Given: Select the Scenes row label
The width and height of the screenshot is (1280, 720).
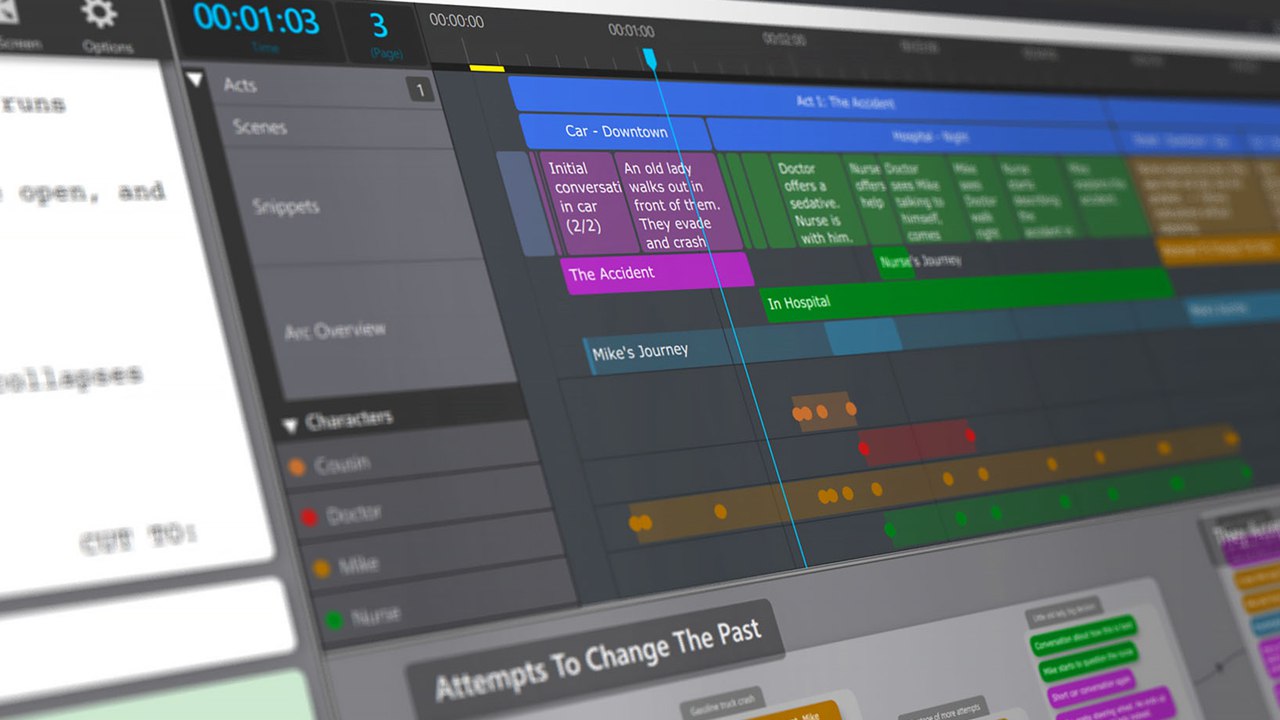Looking at the screenshot, I should click(x=260, y=127).
